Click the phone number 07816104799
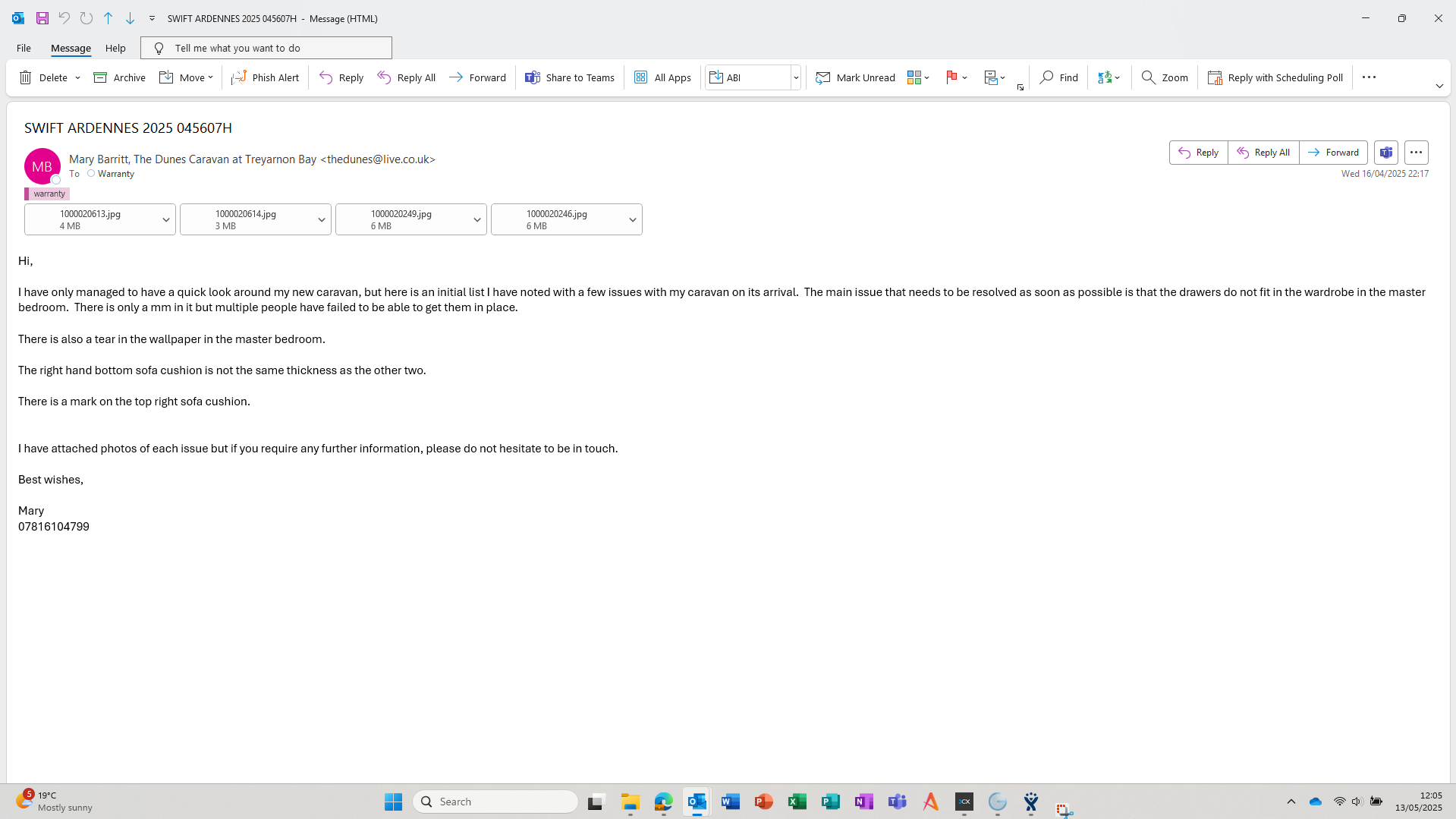This screenshot has width=1456, height=819. (54, 527)
